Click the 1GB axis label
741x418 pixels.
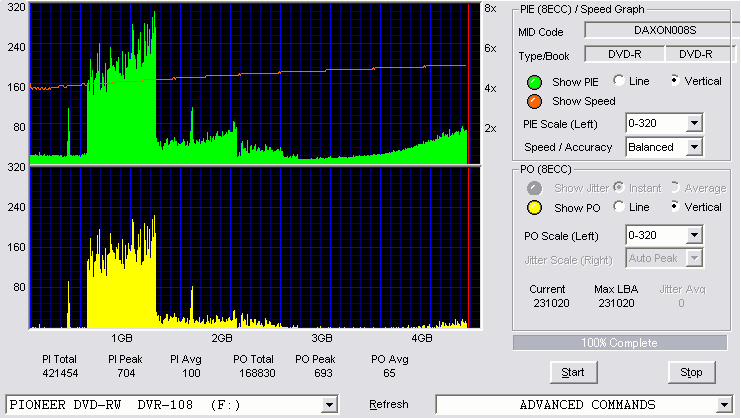click(x=121, y=338)
